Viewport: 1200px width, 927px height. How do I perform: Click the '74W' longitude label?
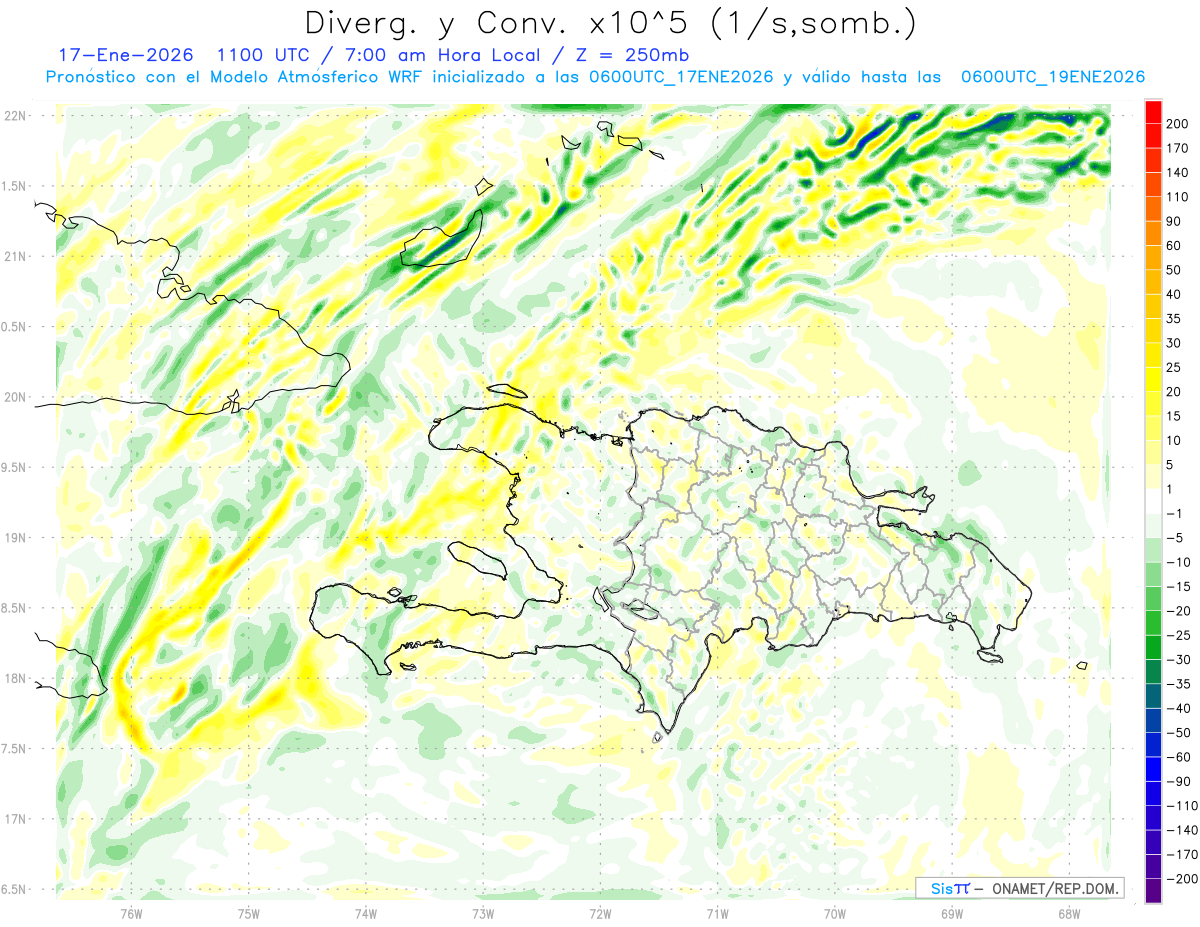pos(365,914)
